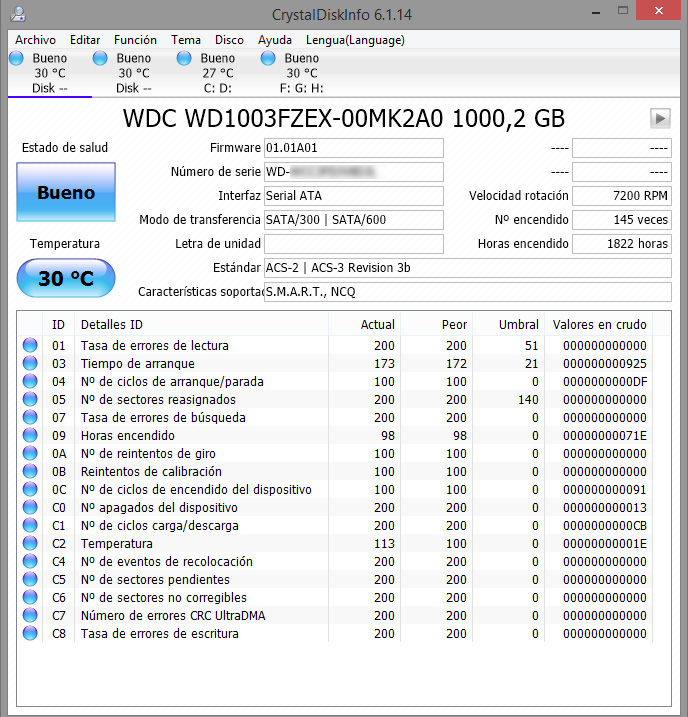Click status icon for errores CRC UltraDMA
The width and height of the screenshot is (688, 717).
[x=30, y=615]
